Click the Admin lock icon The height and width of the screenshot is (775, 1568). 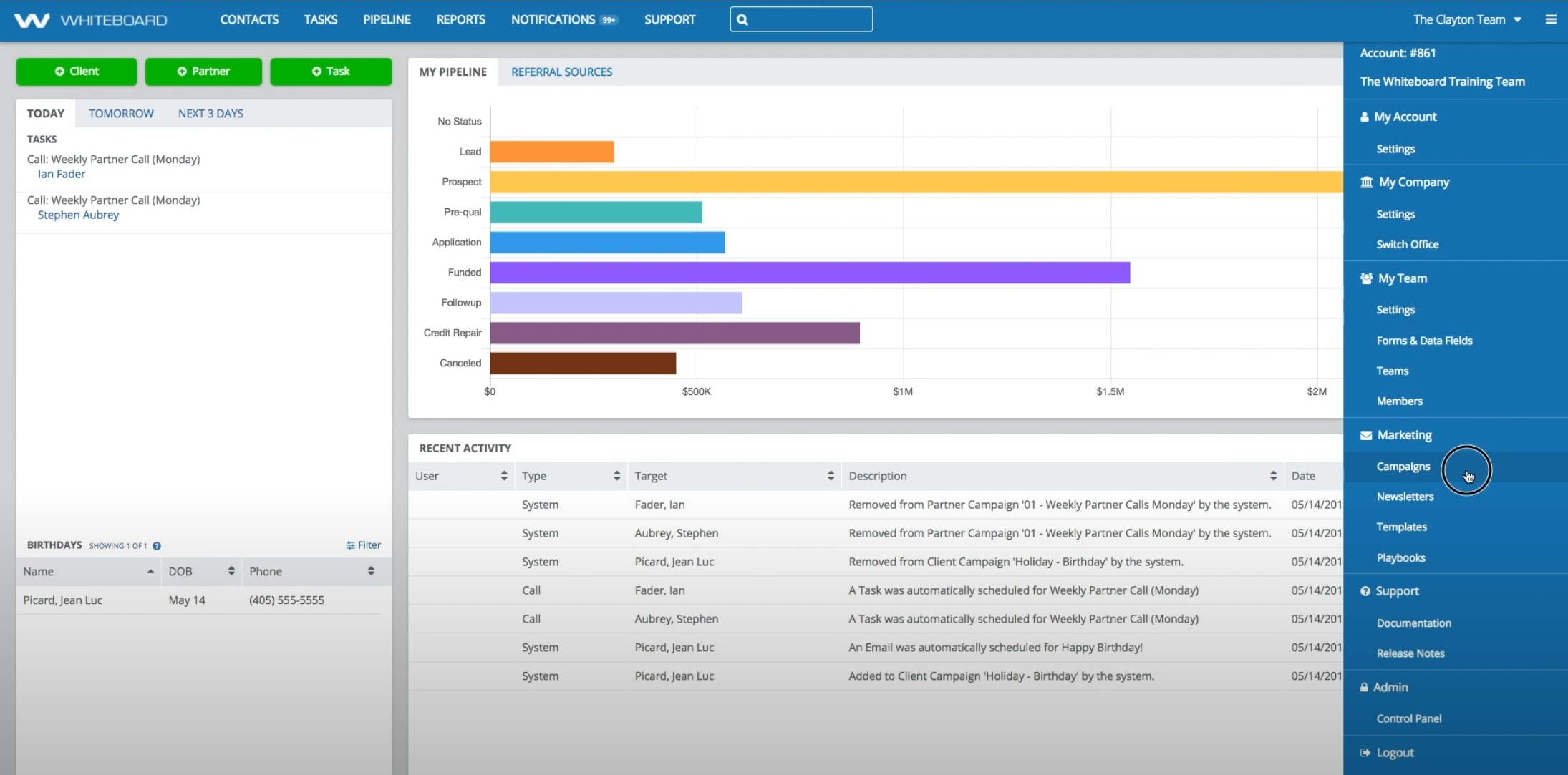click(x=1364, y=687)
